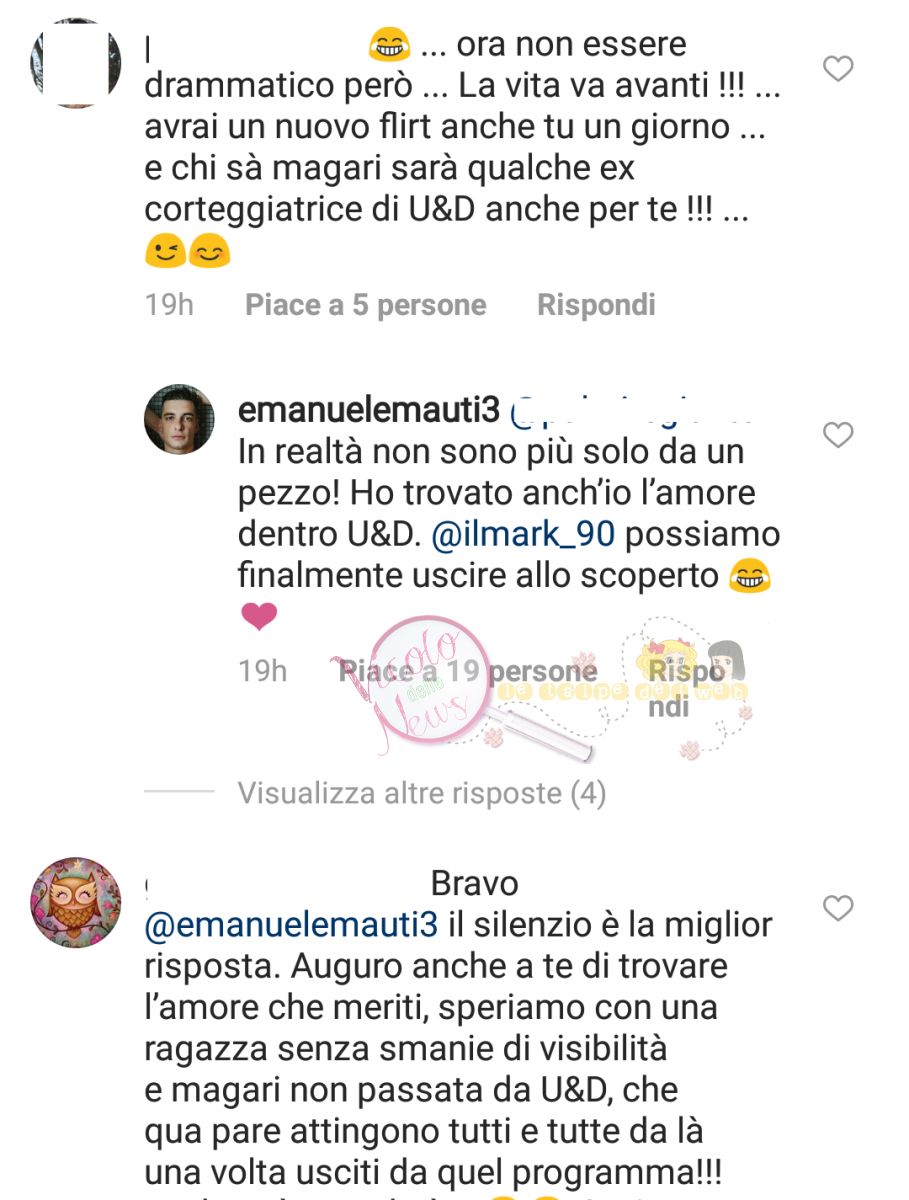Tap the laughing emoji after 'allo scoperto'
This screenshot has width=909, height=1200.
click(751, 577)
